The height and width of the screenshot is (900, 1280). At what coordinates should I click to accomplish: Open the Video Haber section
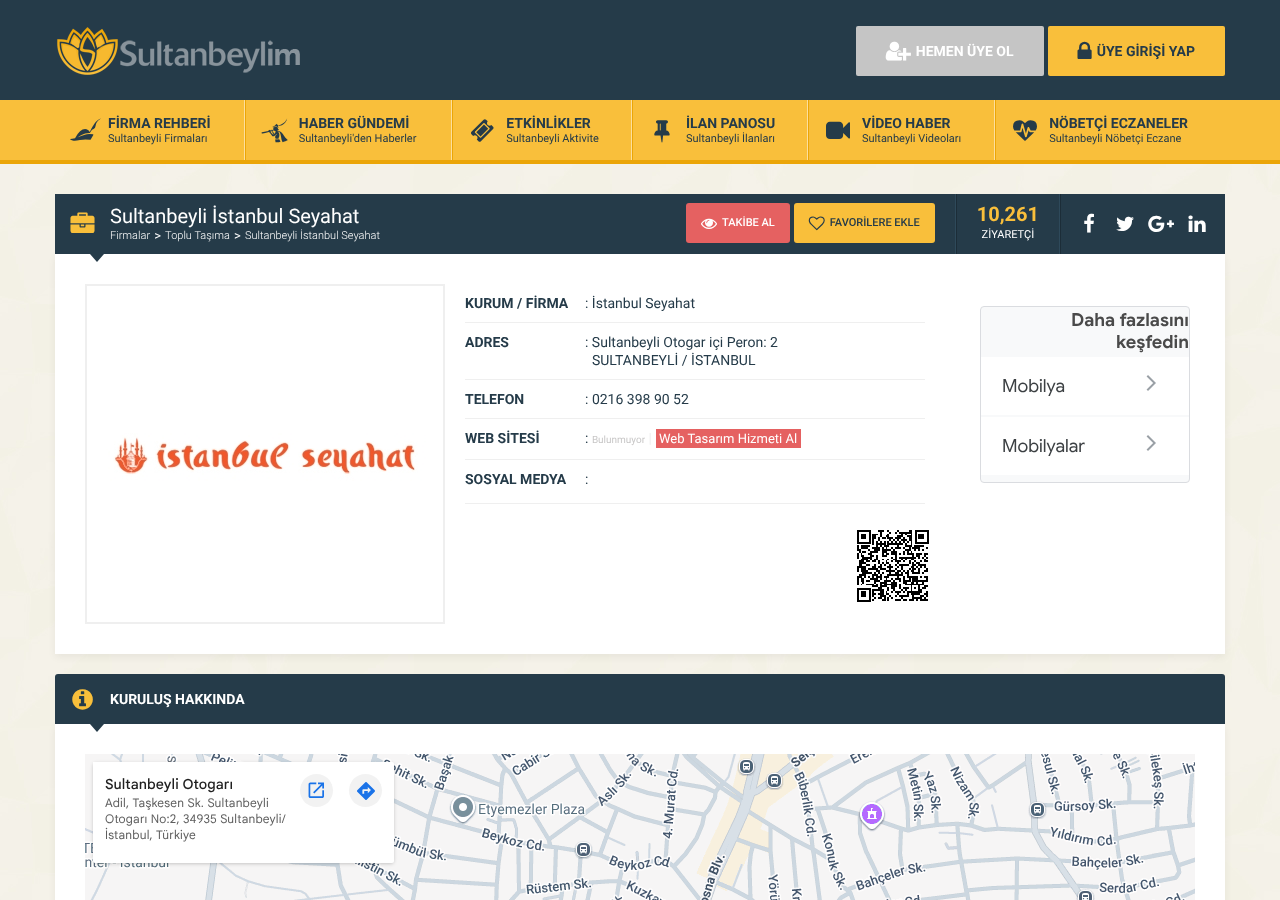point(901,130)
